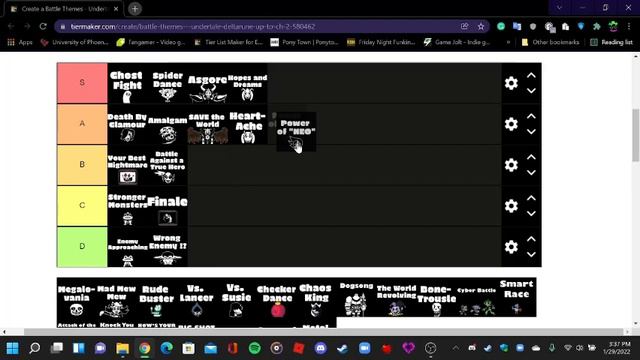Move D tier row down with arrow
Screen dimensions: 640x360
[x=531, y=254]
